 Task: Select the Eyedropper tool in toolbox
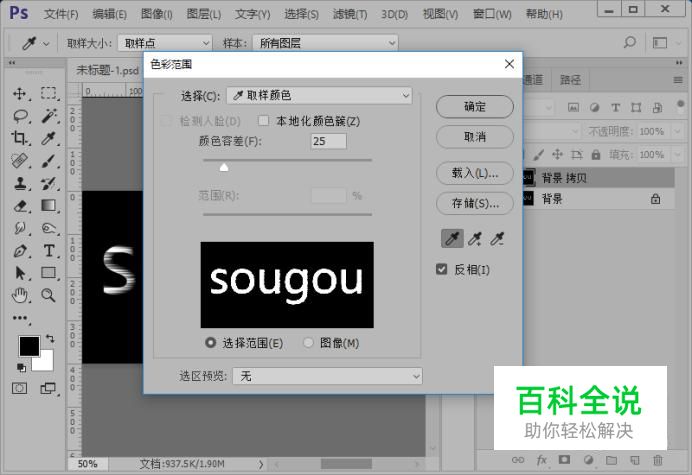click(x=49, y=138)
